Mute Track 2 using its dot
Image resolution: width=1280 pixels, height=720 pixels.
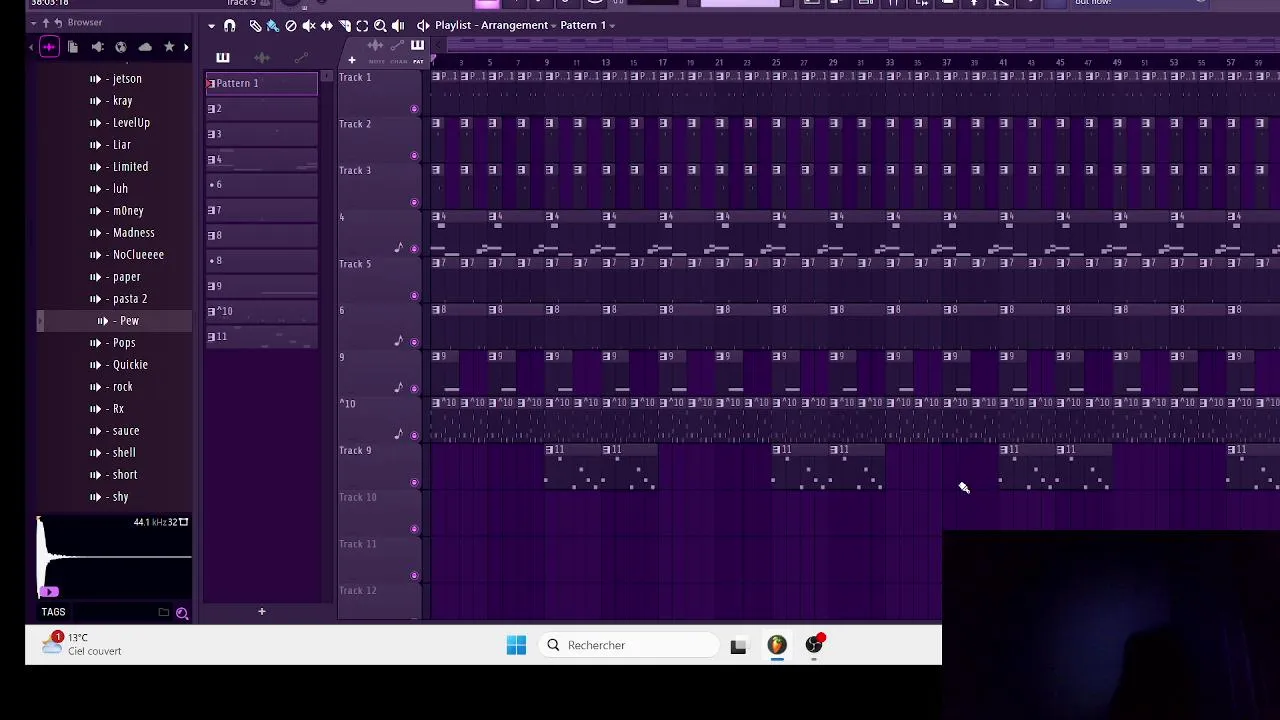(414, 156)
